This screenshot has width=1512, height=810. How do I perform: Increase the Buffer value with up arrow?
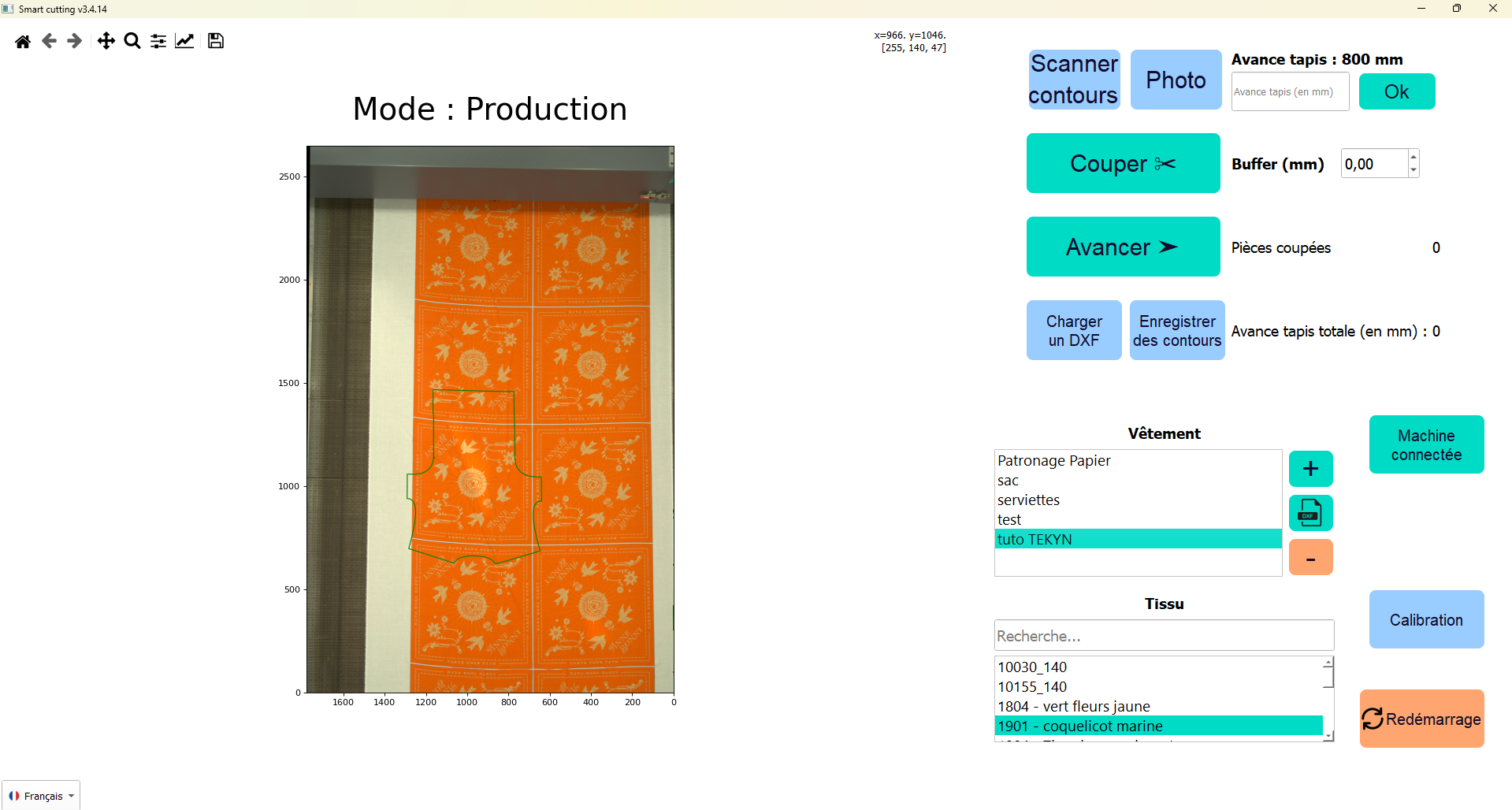click(x=1414, y=157)
